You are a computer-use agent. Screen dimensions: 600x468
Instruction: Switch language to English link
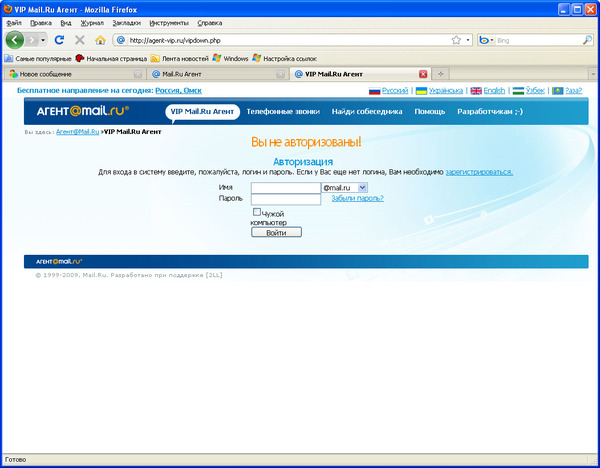tap(494, 91)
